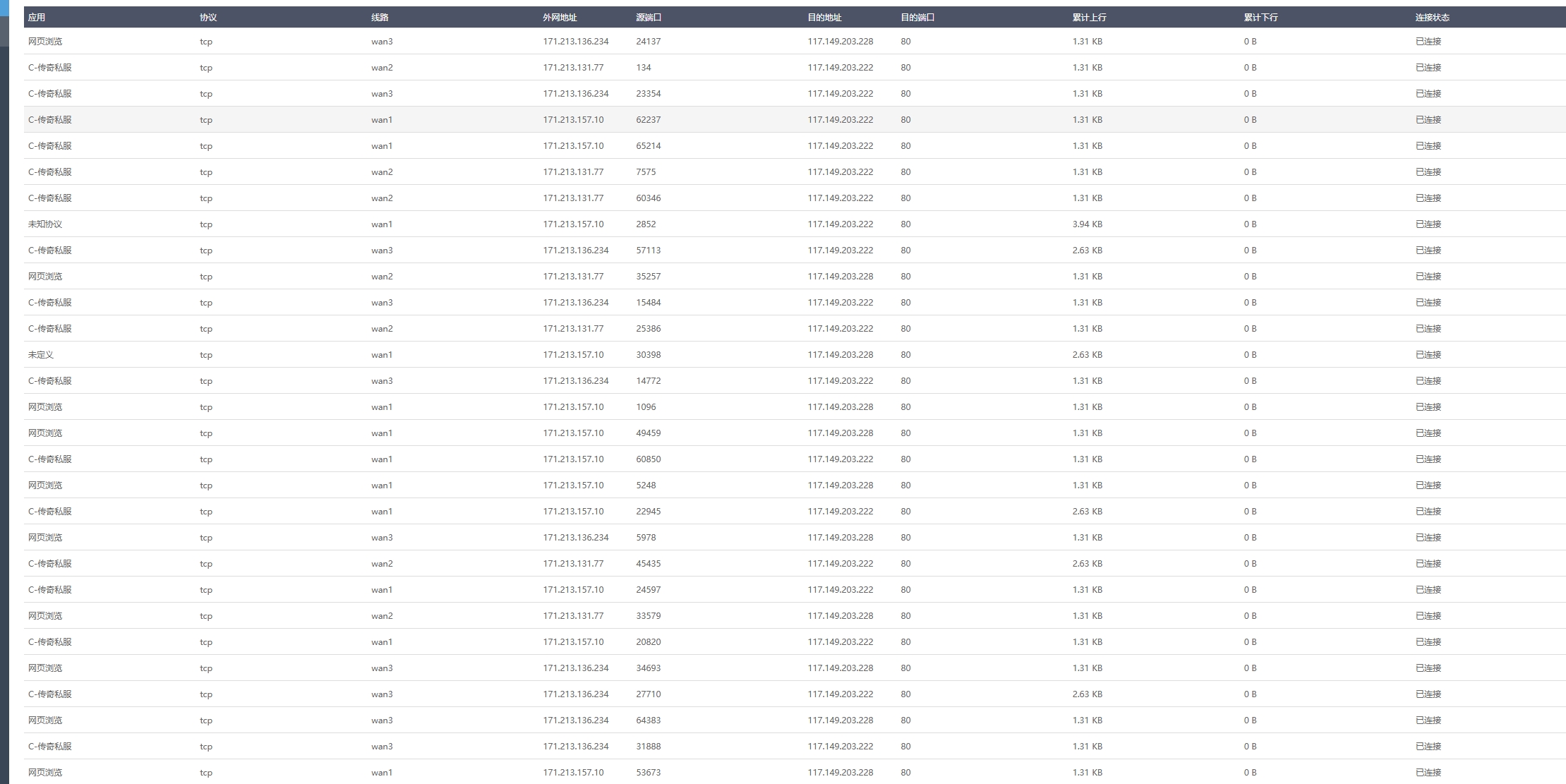Select the row with source port 1096

coord(646,407)
